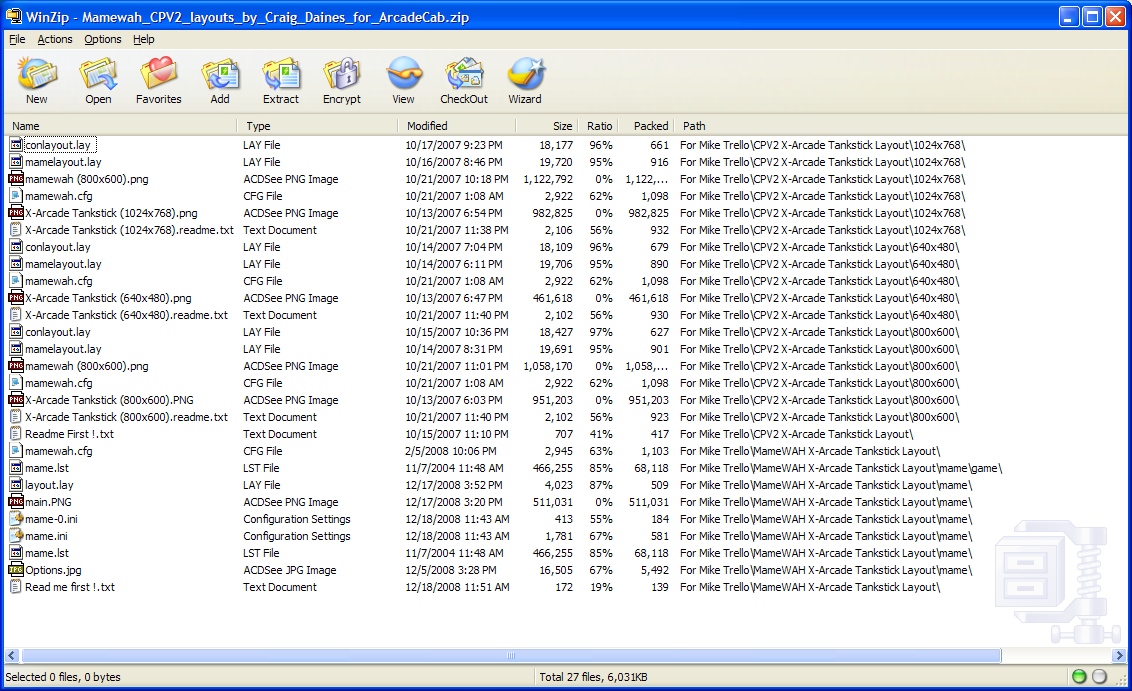The image size is (1132, 691).
Task: Click the file icon of layout.lay
Action: pyautogui.click(x=16, y=484)
